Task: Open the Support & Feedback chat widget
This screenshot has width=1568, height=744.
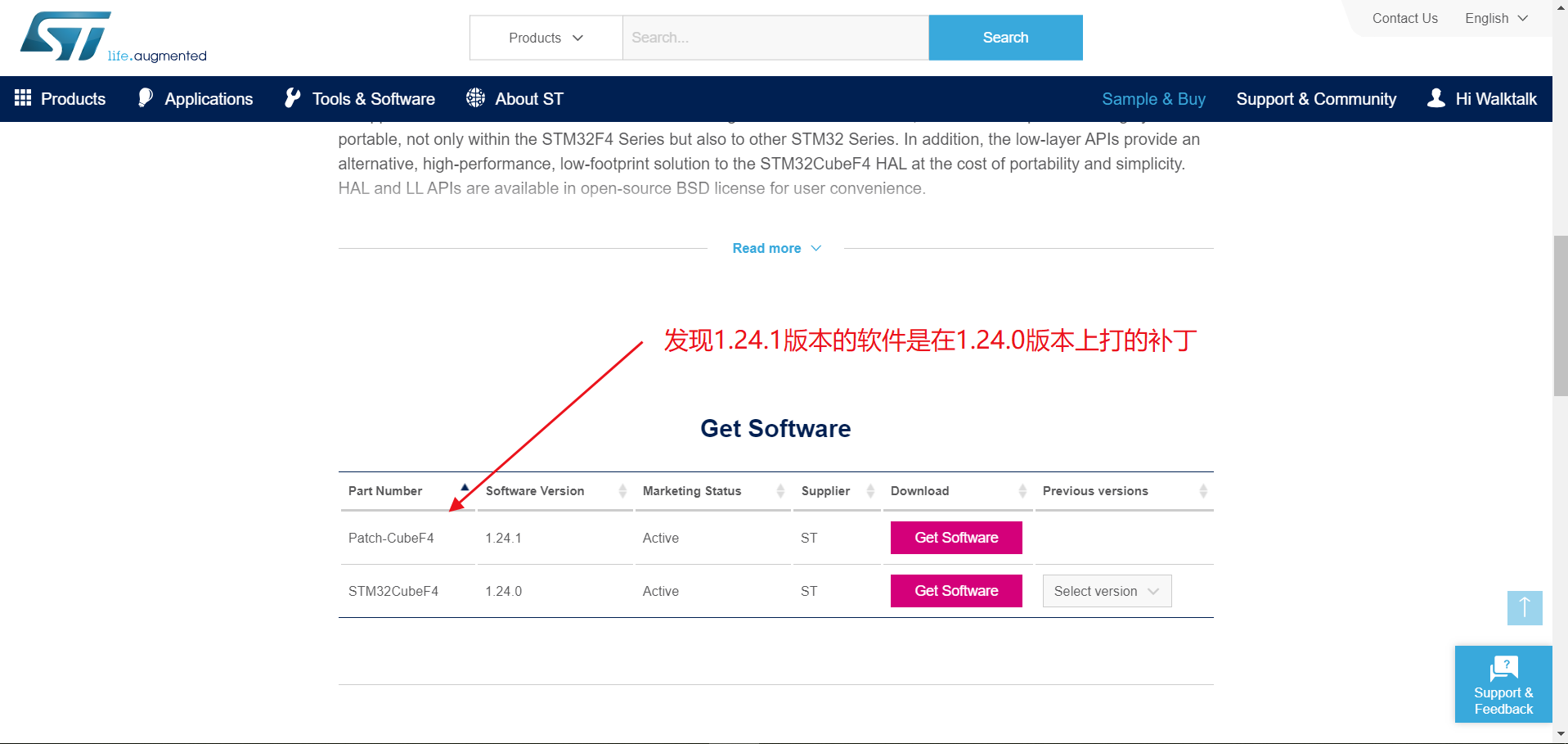Action: click(x=1503, y=684)
